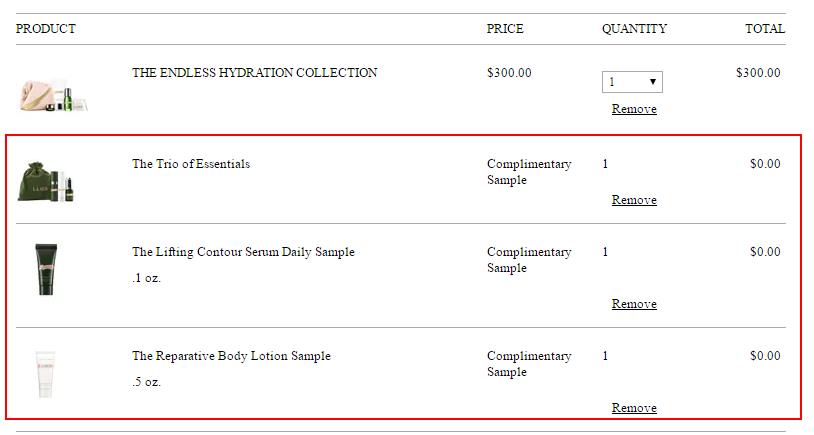Remove the Lifting Contour Serum sample
Image resolution: width=814 pixels, height=435 pixels.
(x=634, y=304)
